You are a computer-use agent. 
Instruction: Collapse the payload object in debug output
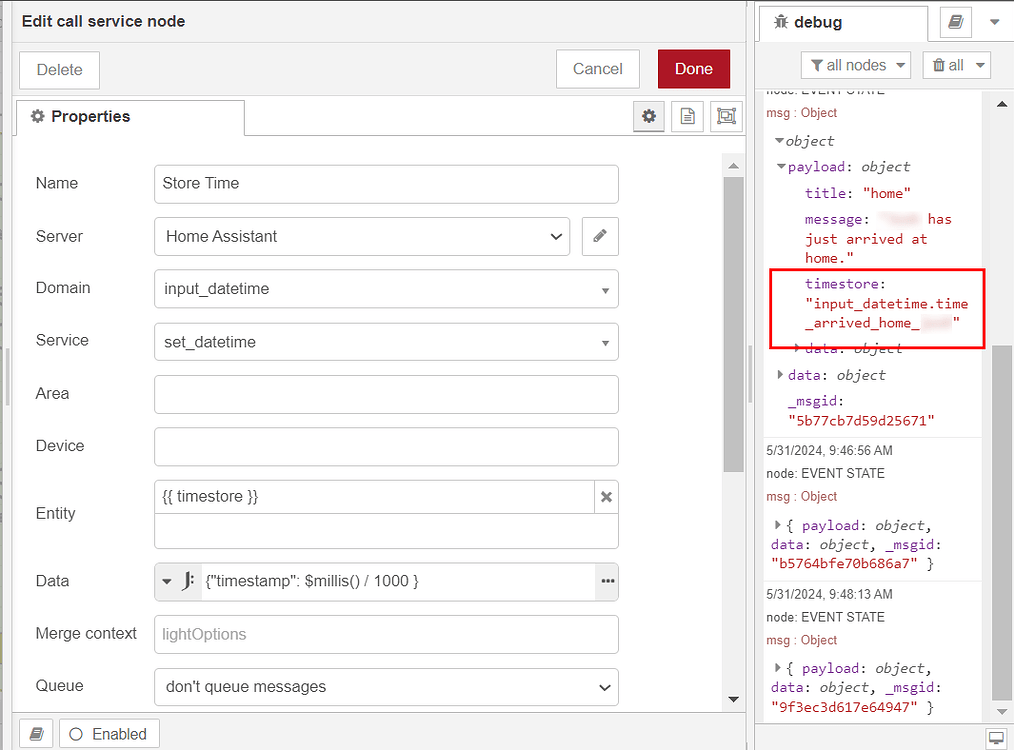(780, 166)
